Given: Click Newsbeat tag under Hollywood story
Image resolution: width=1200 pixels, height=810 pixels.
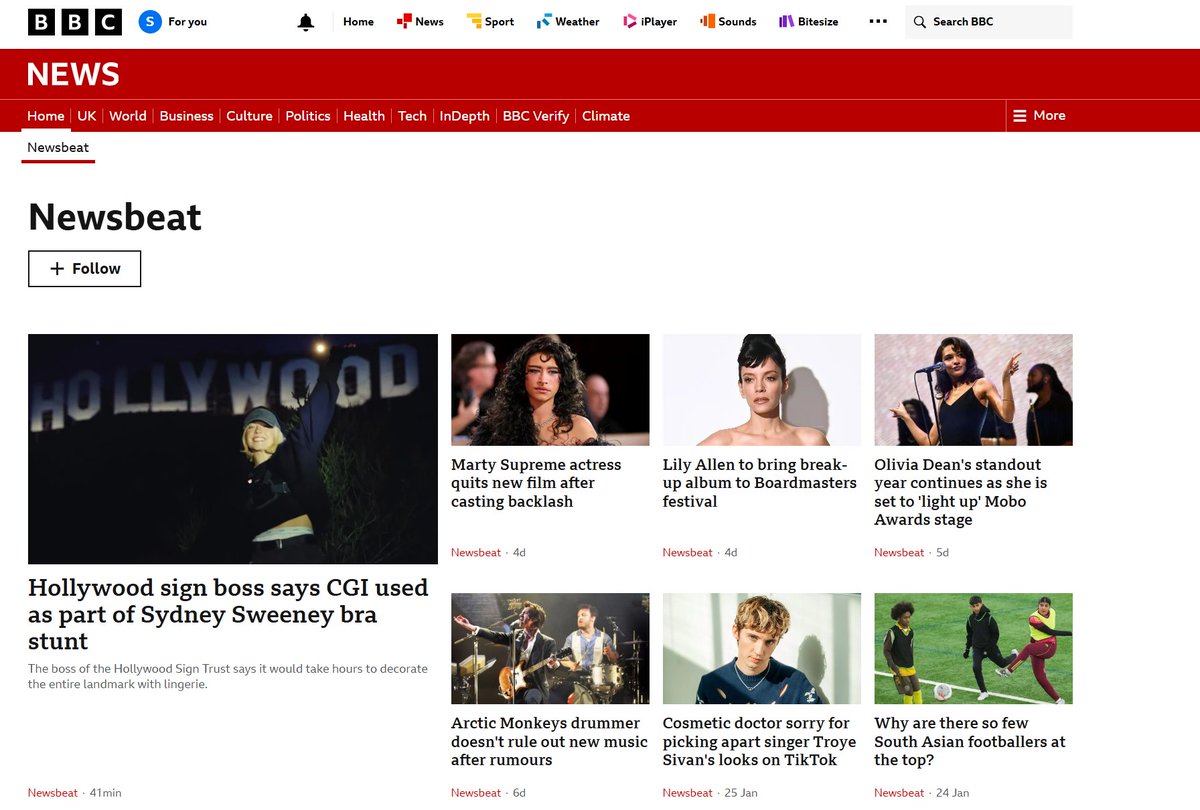Looking at the screenshot, I should tap(52, 793).
